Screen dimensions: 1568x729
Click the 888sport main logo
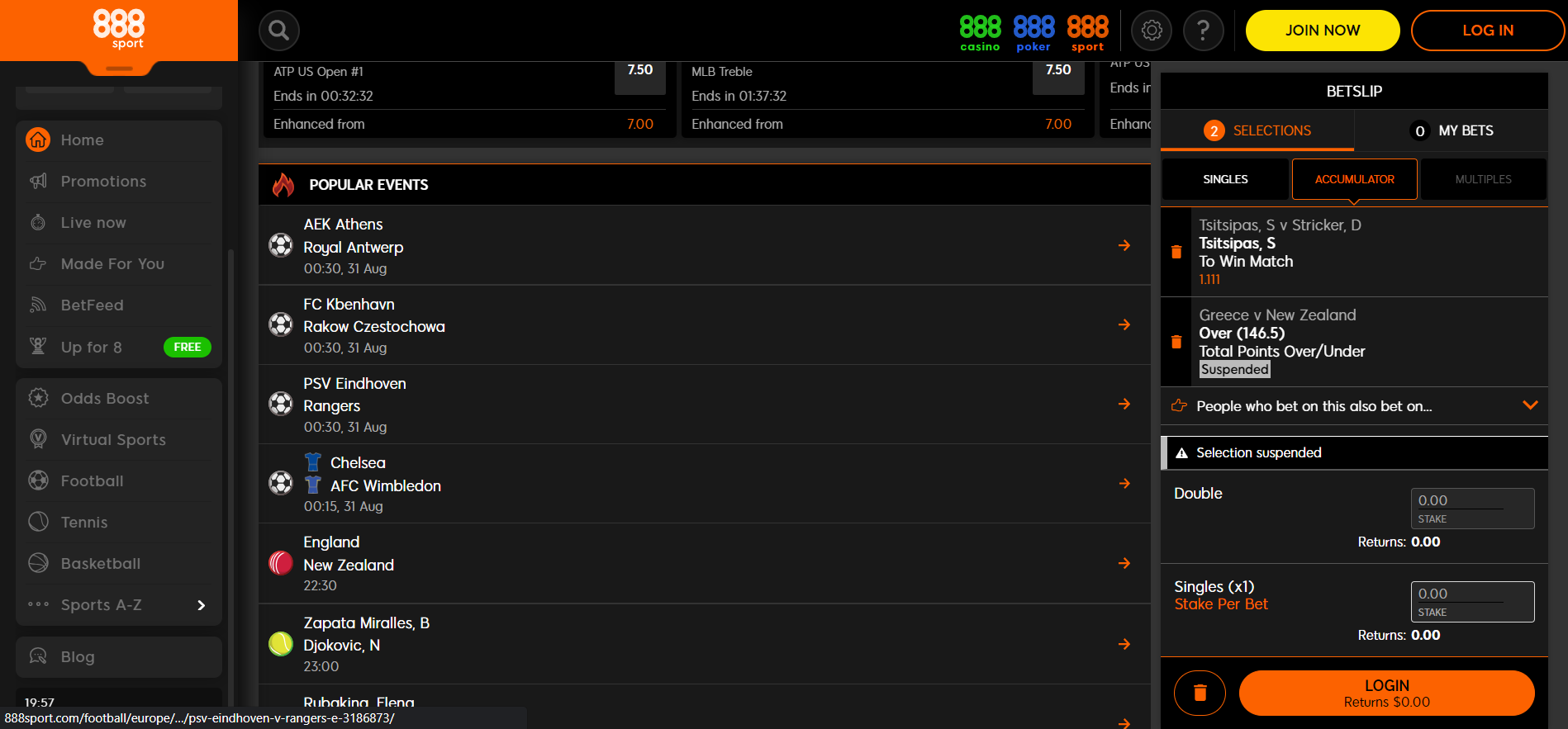click(119, 30)
